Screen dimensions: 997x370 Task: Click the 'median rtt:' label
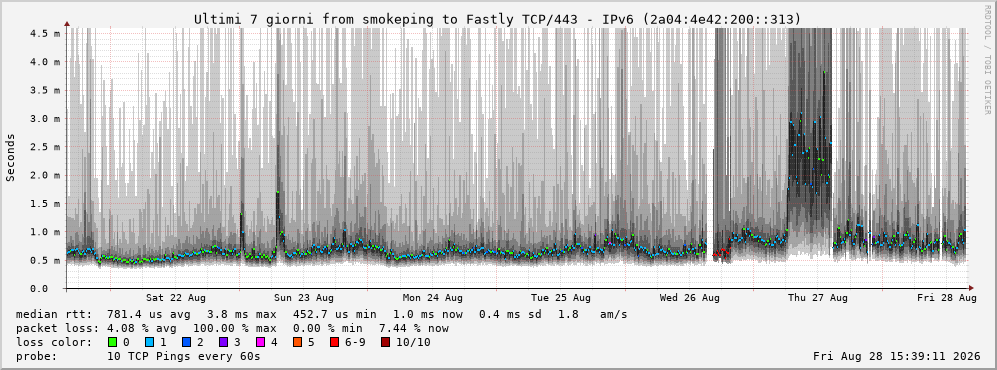(53, 314)
